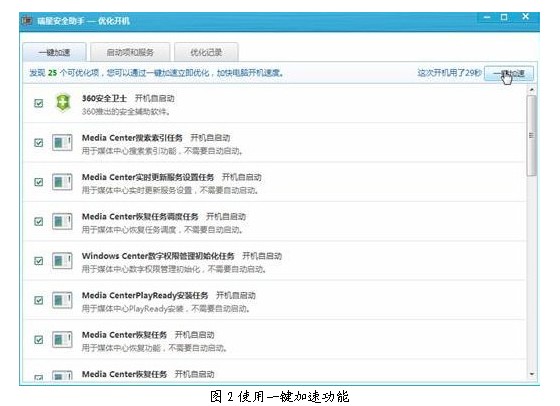Viewport: 560px width, 406px height.
Task: Uncheck the Media Center搜索索引任务 checkbox
Action: (39, 143)
